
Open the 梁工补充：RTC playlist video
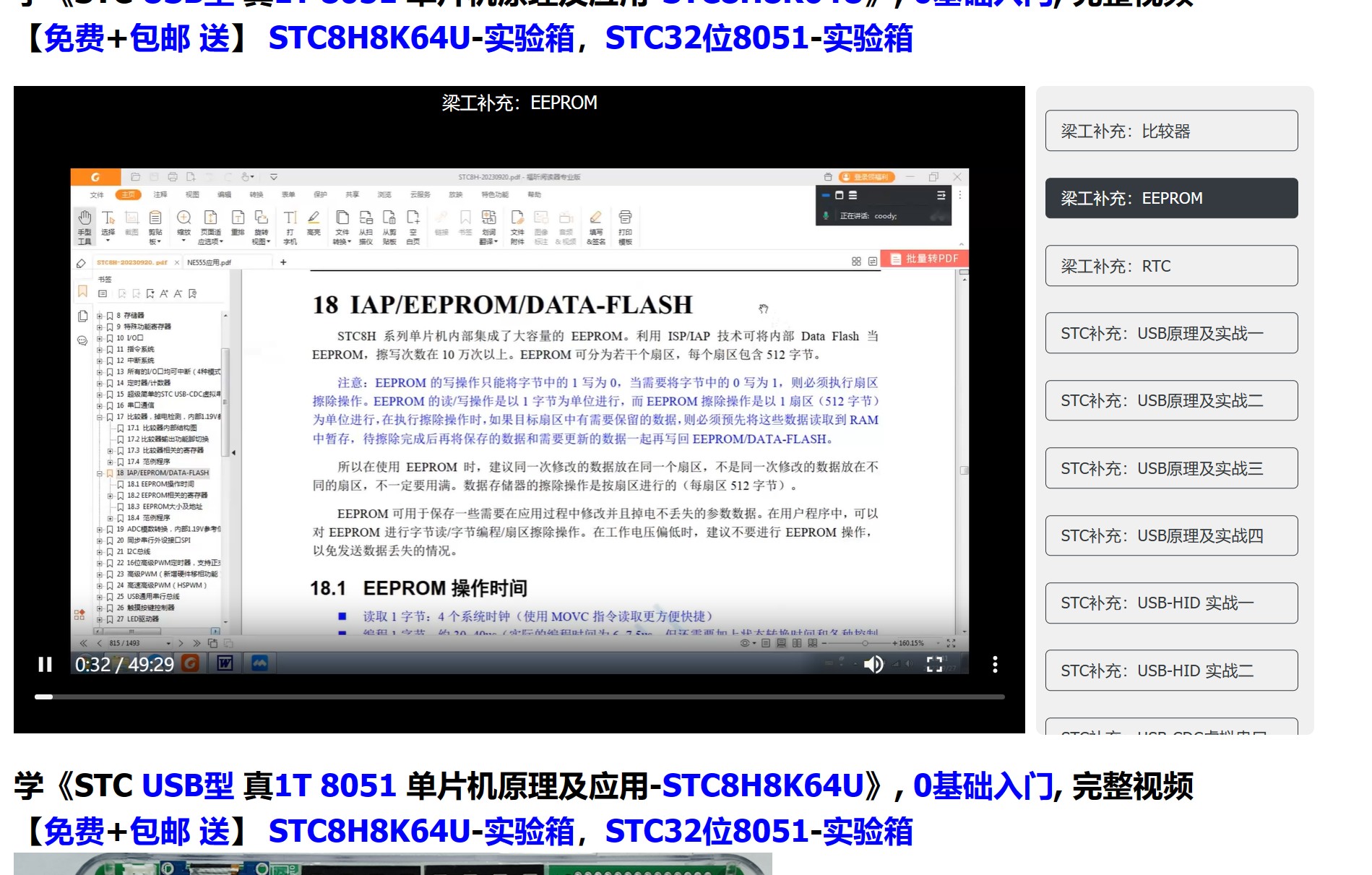tap(1171, 266)
